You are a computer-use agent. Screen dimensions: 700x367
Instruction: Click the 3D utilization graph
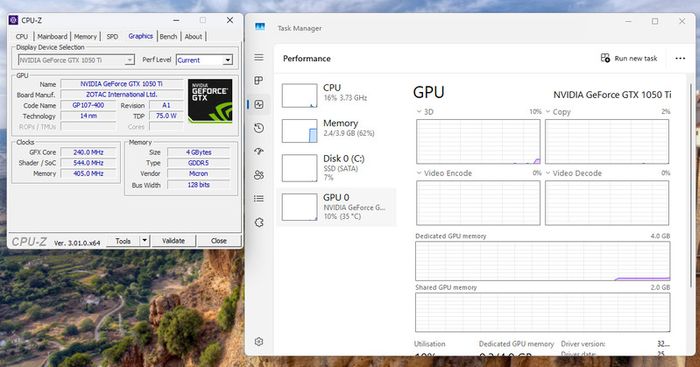pos(478,142)
